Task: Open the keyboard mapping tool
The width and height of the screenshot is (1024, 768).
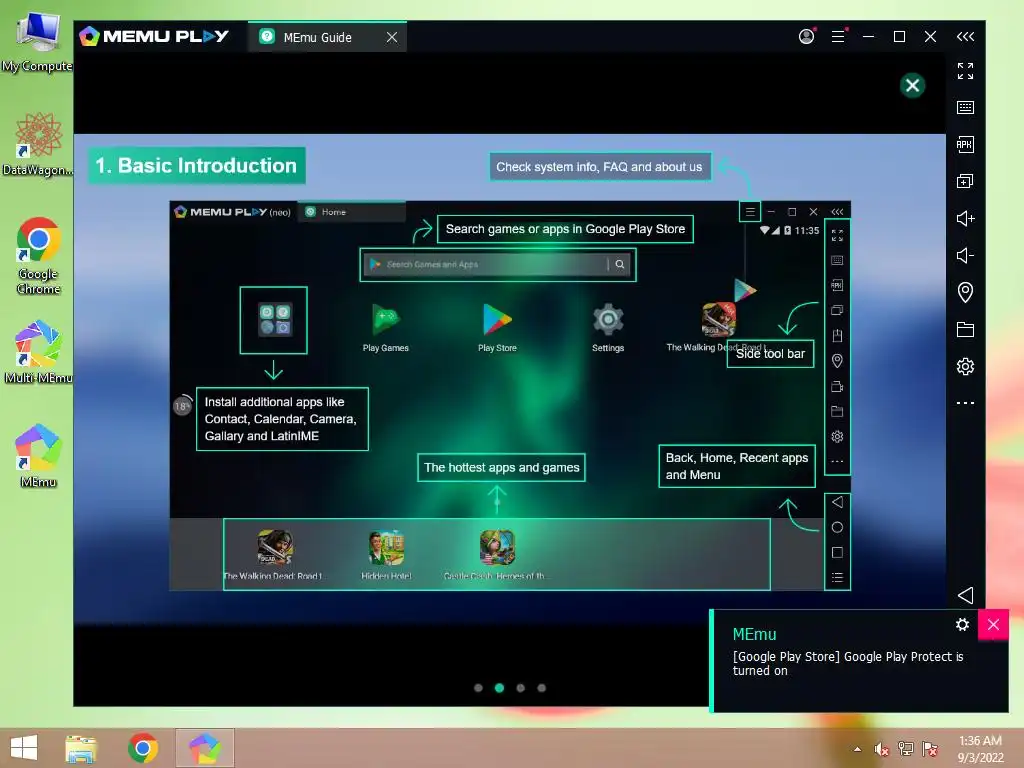Action: [x=965, y=107]
